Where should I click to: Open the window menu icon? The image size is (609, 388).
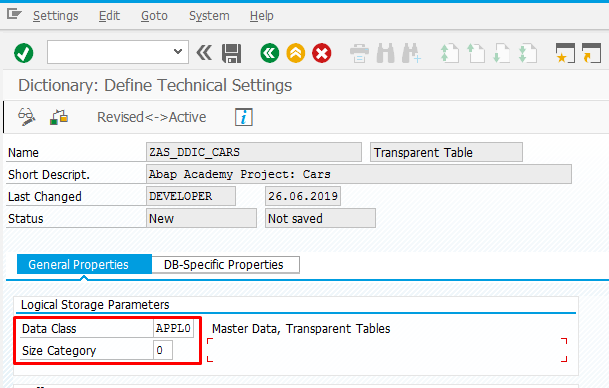click(x=14, y=15)
